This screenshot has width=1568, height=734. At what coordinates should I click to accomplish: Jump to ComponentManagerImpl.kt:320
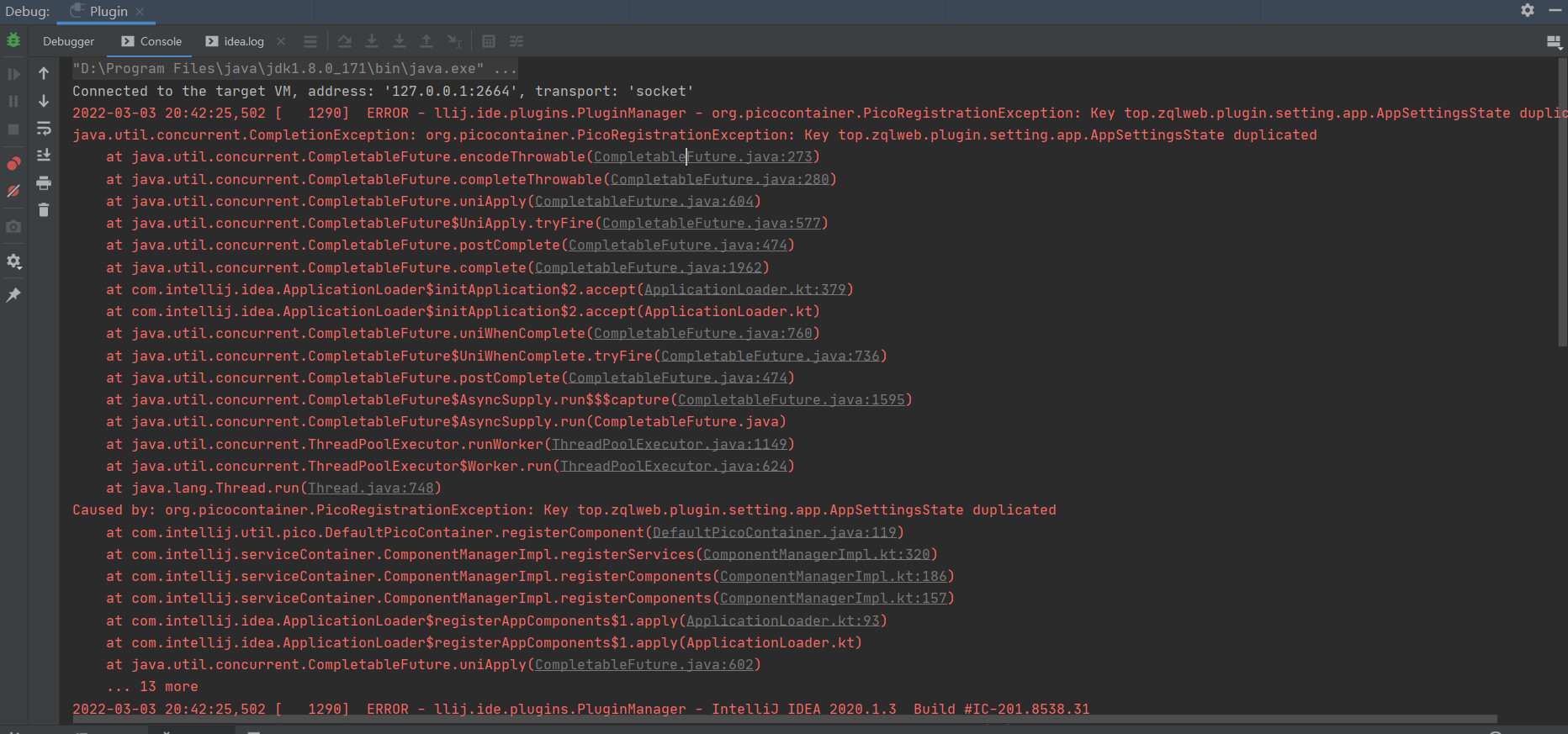[817, 554]
